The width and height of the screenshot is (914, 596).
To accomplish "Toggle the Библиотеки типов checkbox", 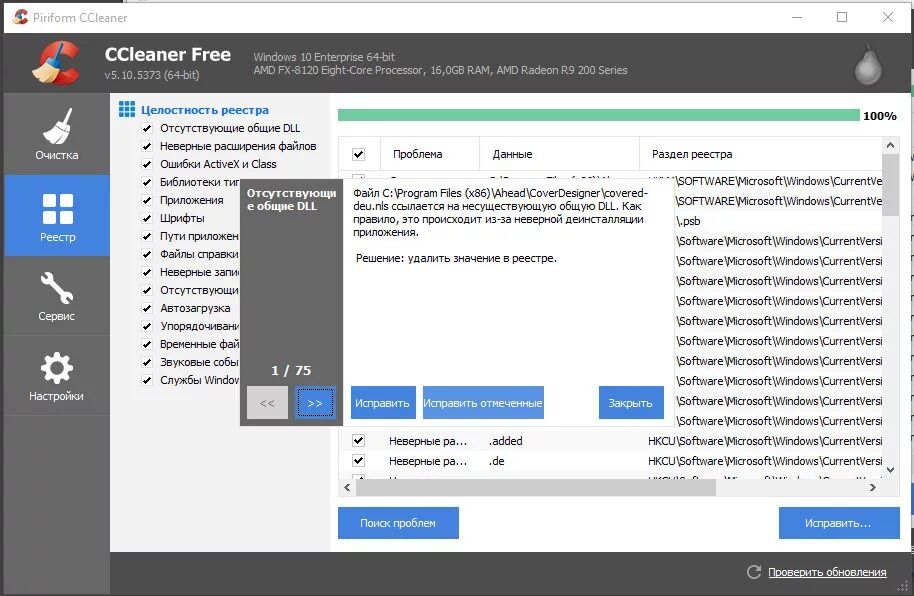I will tap(147, 183).
